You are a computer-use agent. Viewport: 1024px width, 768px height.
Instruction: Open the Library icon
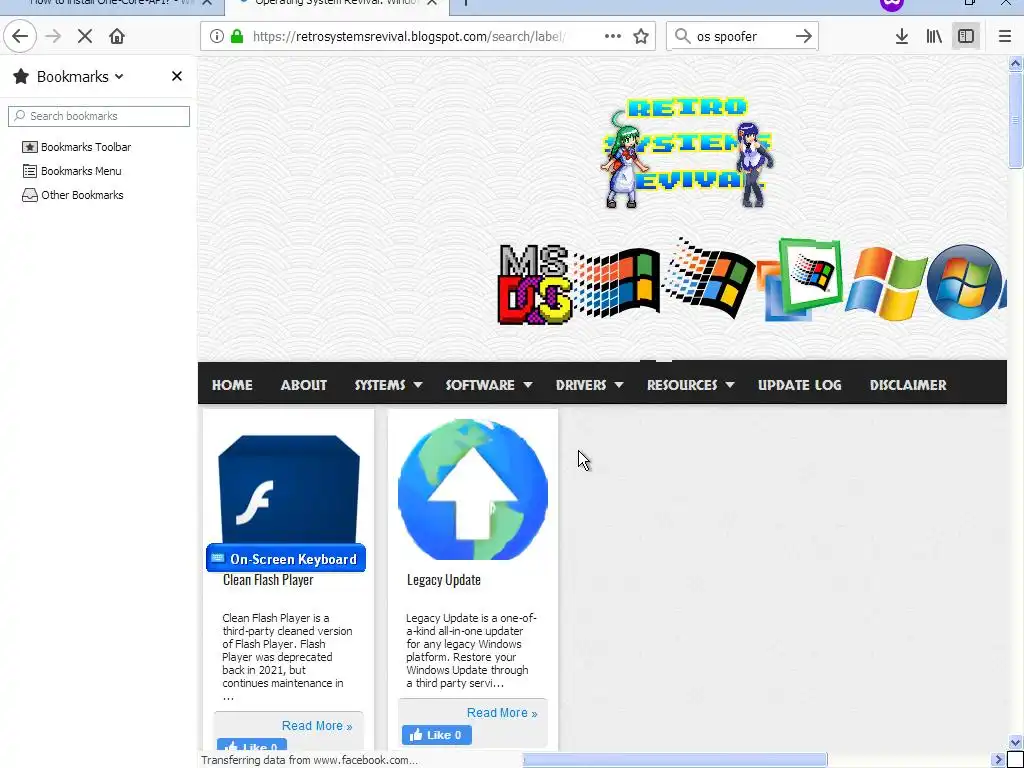(934, 36)
